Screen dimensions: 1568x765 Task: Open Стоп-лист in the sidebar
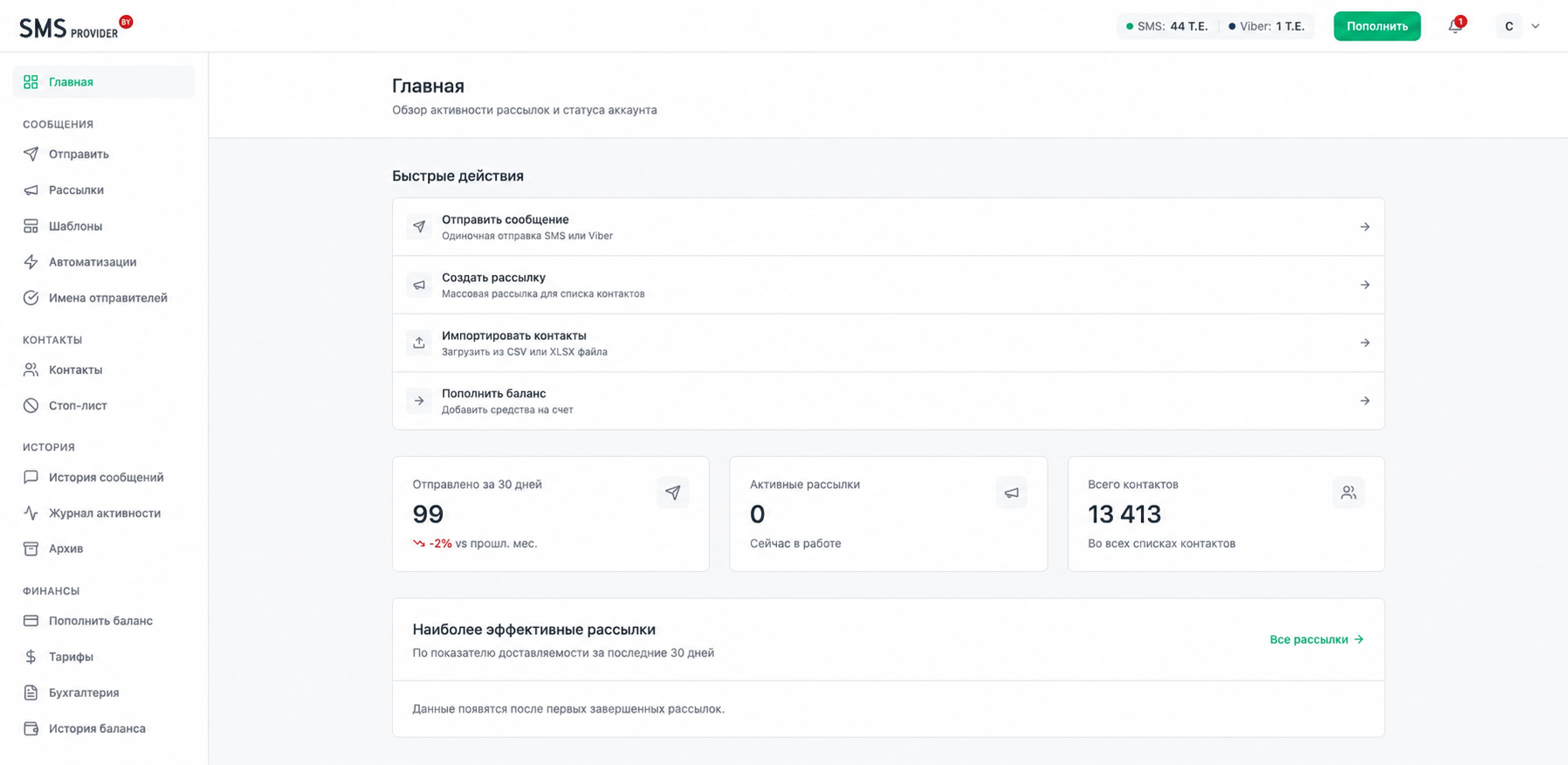click(104, 405)
